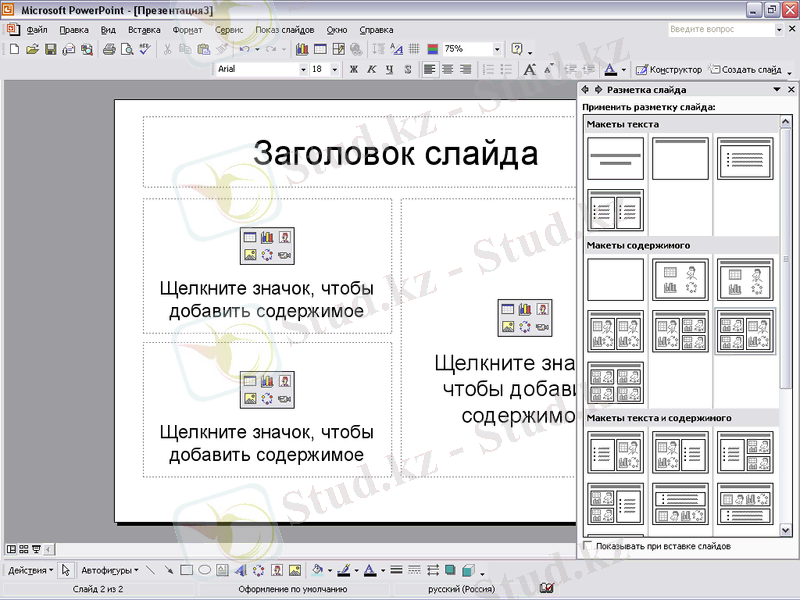Click the Print icon in the toolbar

tap(110, 49)
